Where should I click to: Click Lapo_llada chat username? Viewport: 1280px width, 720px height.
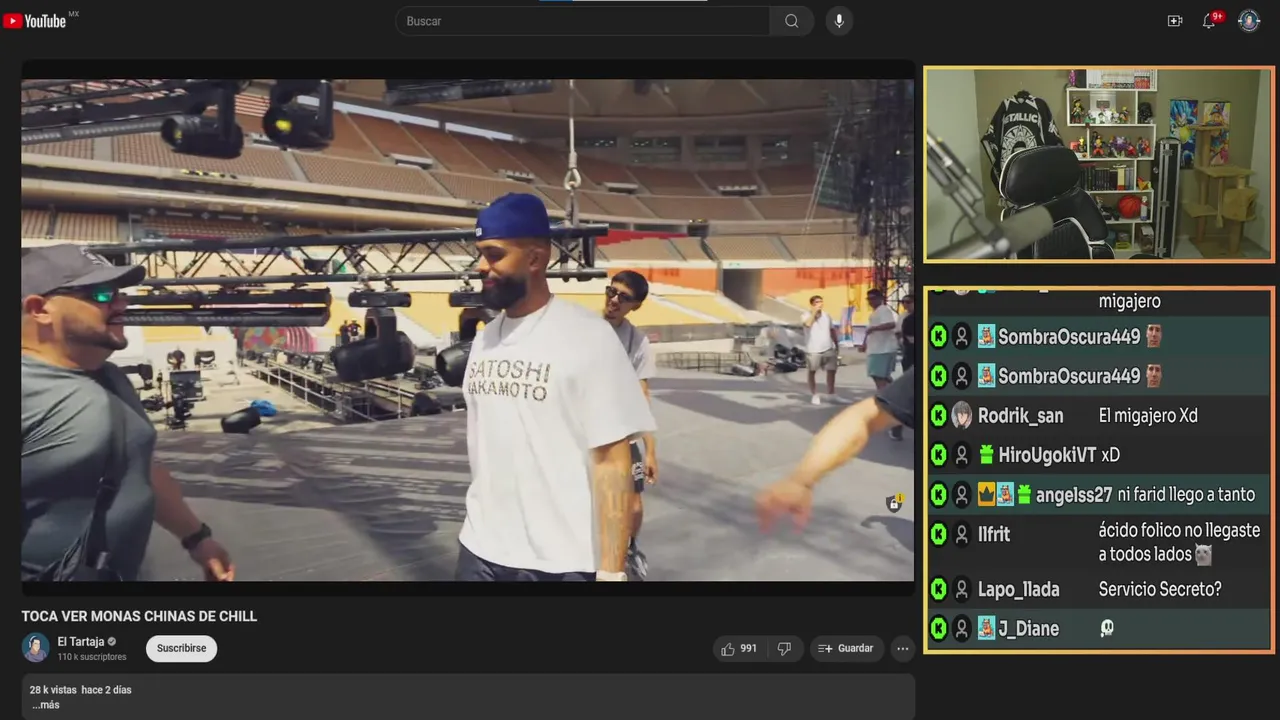[x=1018, y=590]
